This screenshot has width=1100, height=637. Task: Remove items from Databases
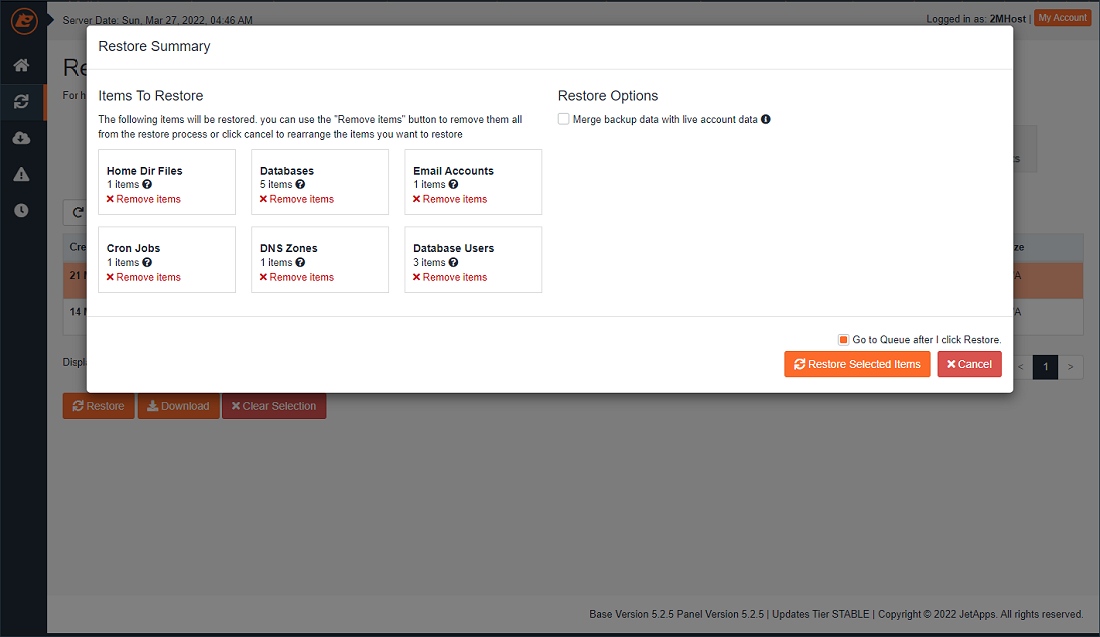[x=297, y=199]
